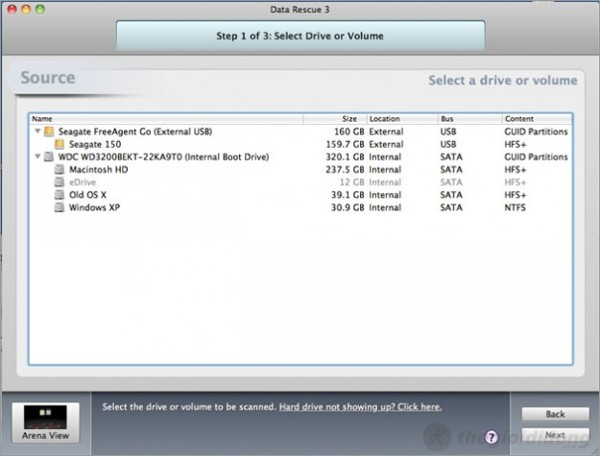The image size is (600, 456).
Task: Click the Bus column header
Action: click(468, 118)
